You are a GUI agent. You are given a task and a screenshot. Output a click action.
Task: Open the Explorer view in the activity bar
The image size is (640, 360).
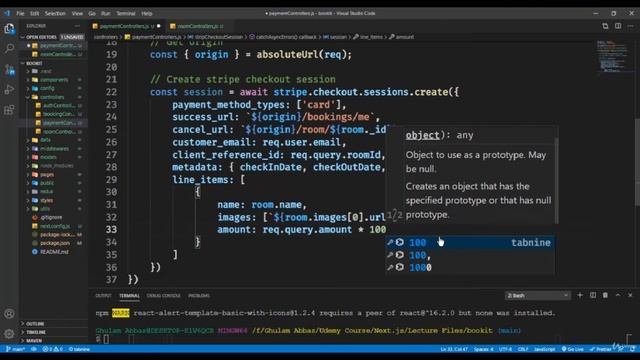pyautogui.click(x=9, y=29)
